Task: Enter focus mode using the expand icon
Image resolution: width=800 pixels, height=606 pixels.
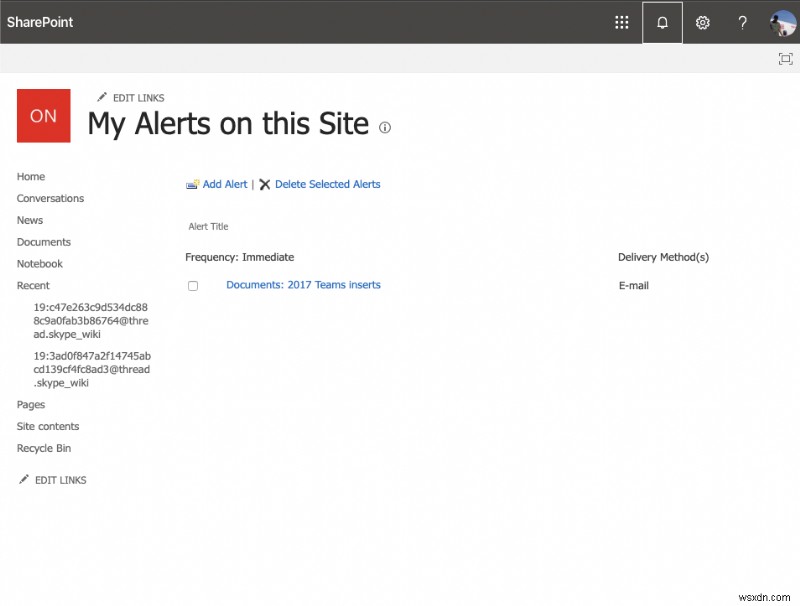Action: pos(786,59)
